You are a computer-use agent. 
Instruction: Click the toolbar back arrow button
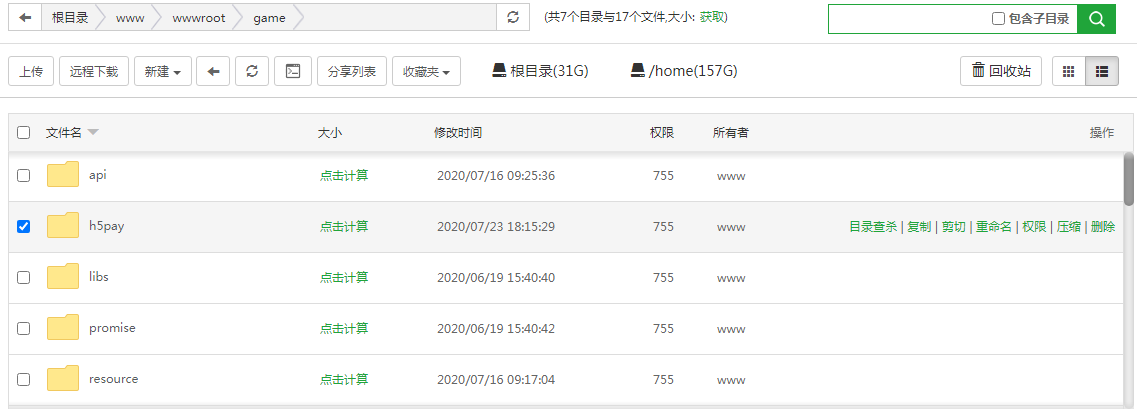pyautogui.click(x=213, y=71)
